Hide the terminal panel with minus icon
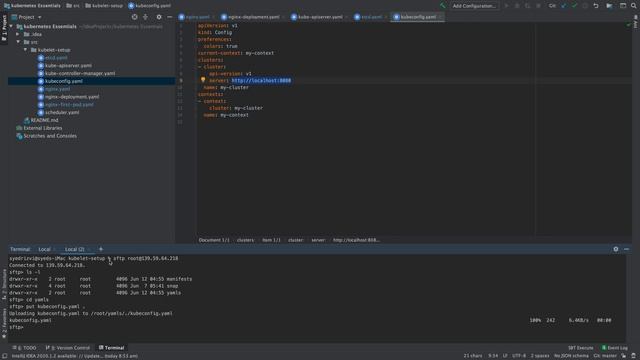The height and width of the screenshot is (360, 640). (x=626, y=249)
